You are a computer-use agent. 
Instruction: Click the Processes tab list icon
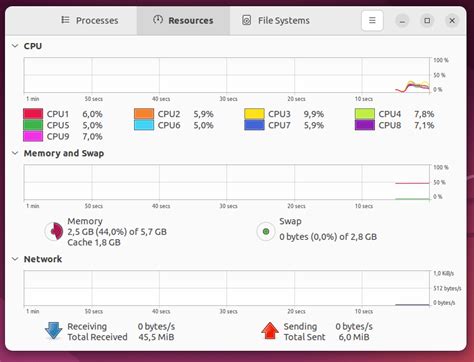(x=65, y=20)
